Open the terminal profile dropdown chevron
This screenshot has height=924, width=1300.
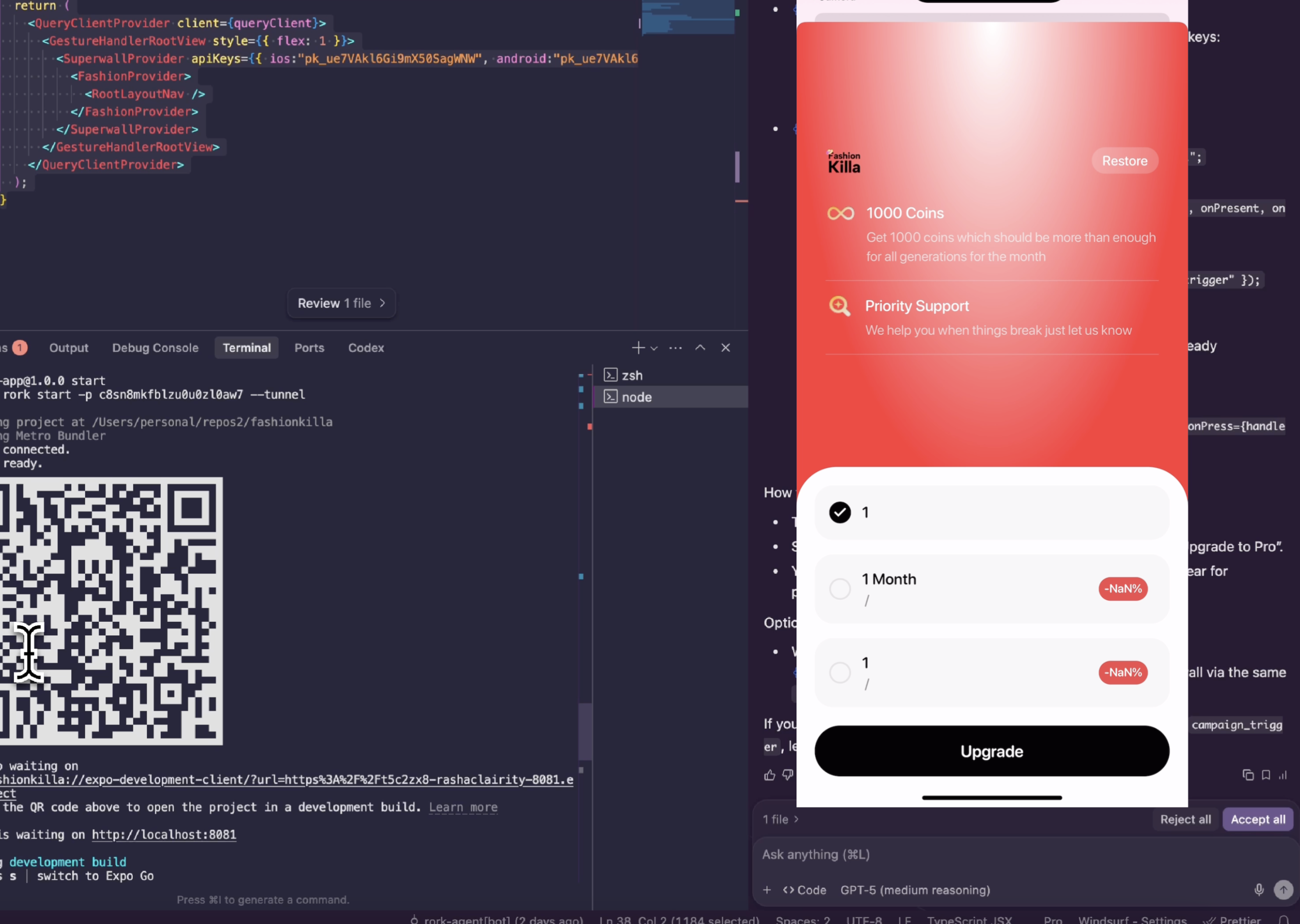[x=653, y=347]
